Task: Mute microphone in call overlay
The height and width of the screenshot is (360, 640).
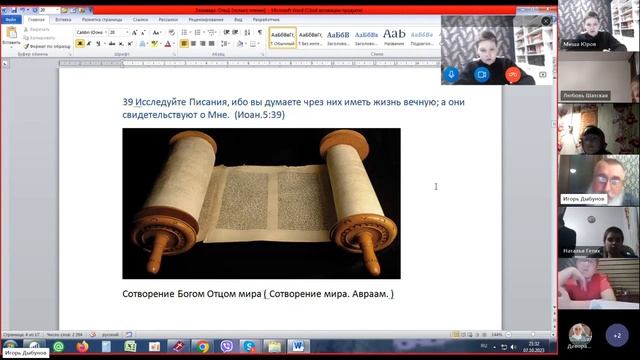Action: 451,75
